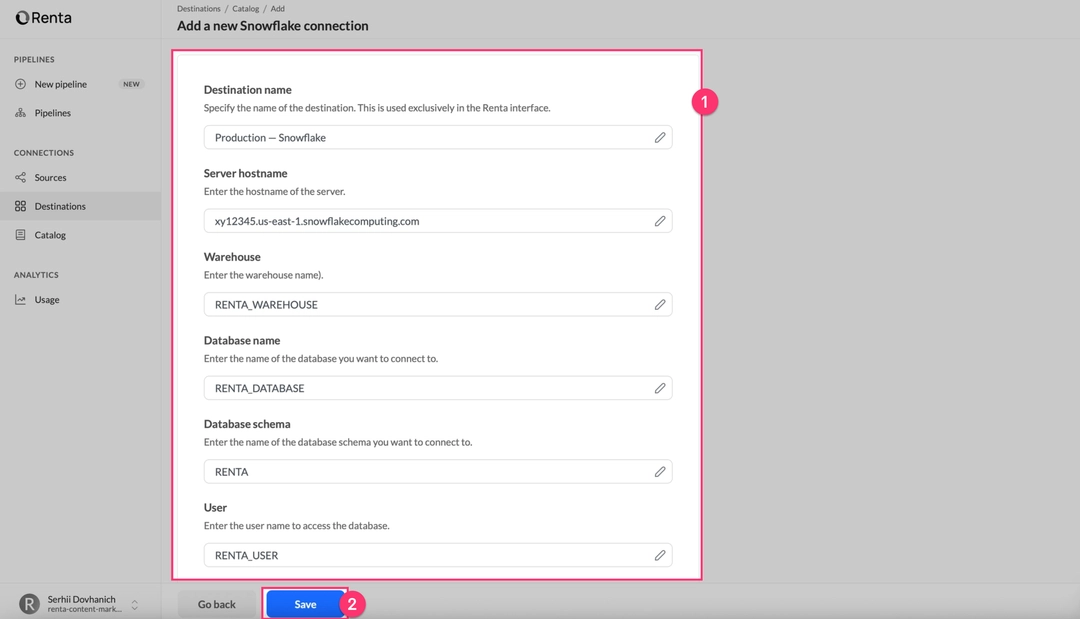
Task: Click the Destinations grid icon
Action: [x=20, y=206]
